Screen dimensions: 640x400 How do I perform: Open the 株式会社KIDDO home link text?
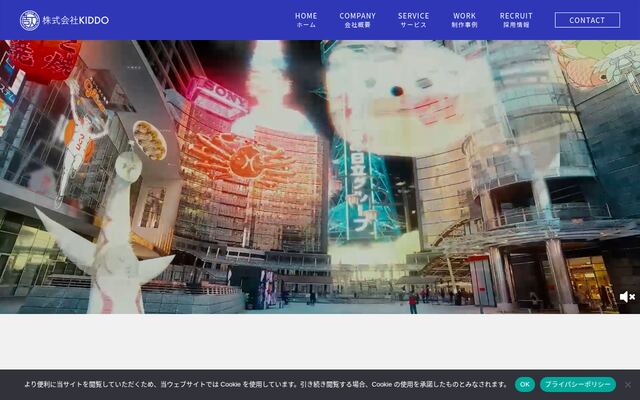[x=76, y=20]
